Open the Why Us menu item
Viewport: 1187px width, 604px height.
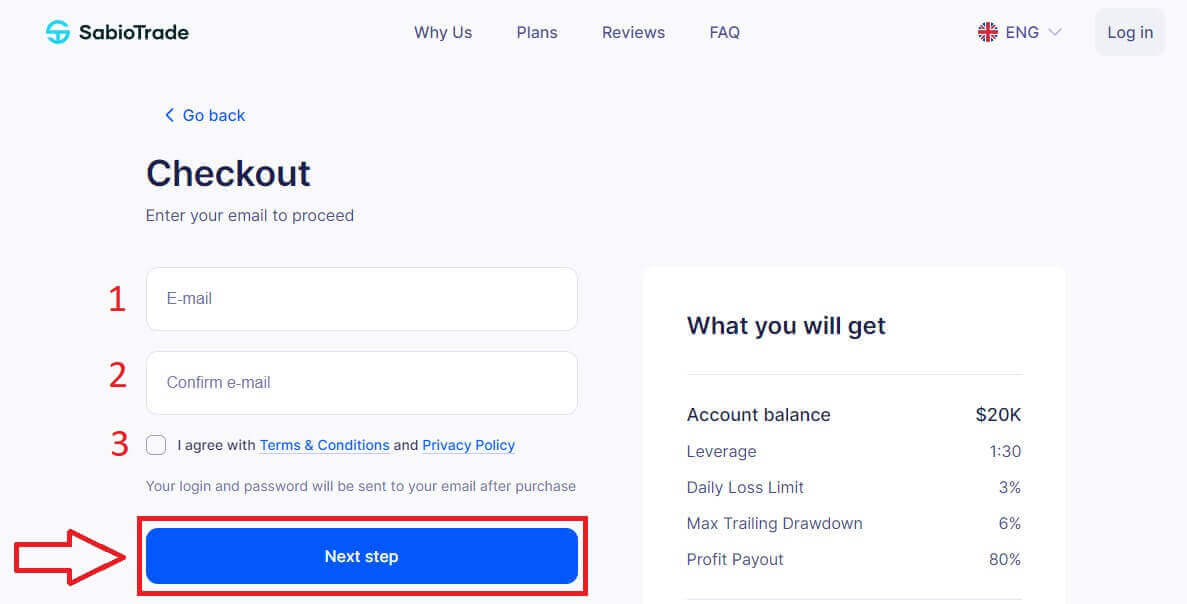click(443, 32)
